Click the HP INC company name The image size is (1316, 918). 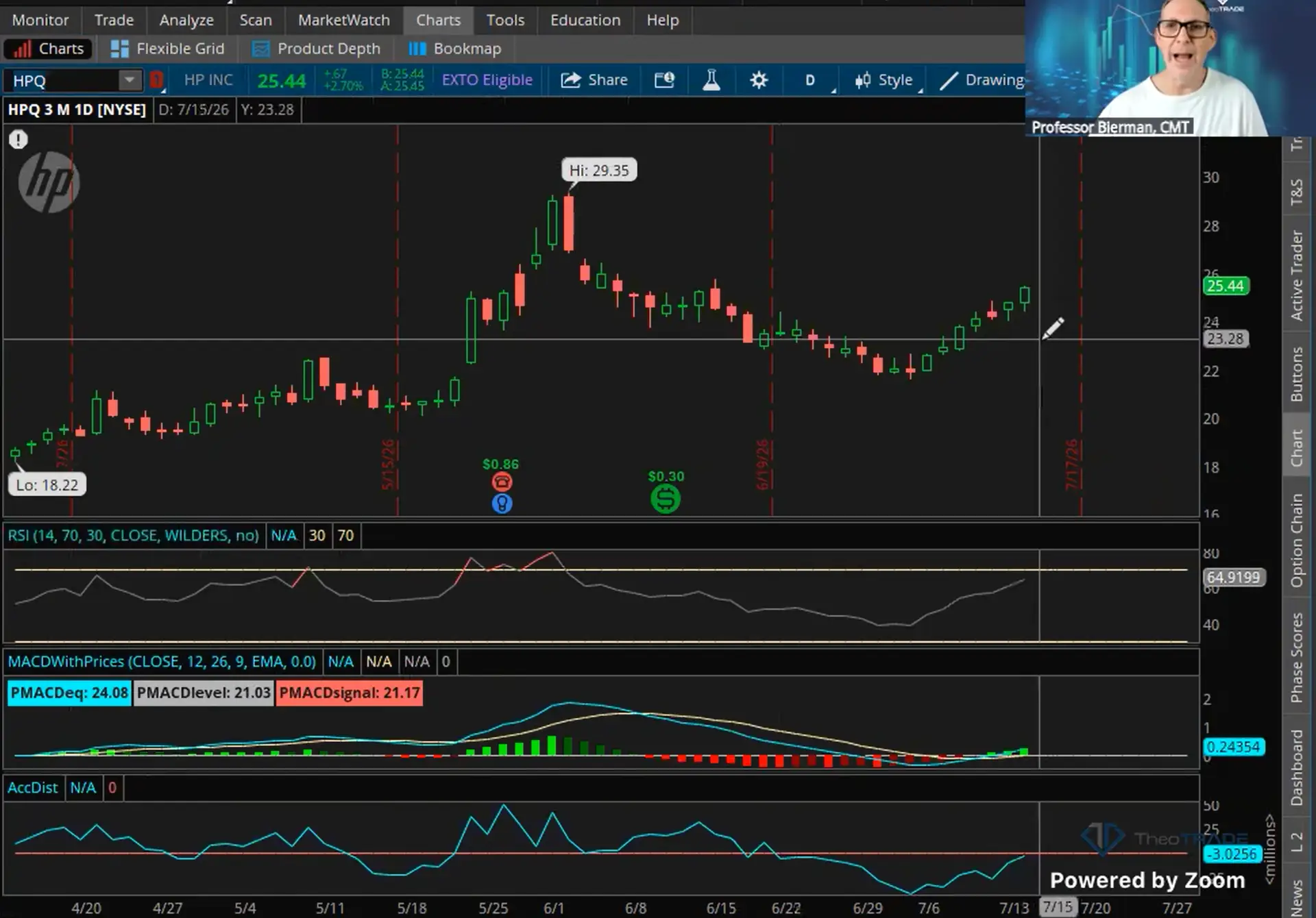(x=208, y=80)
